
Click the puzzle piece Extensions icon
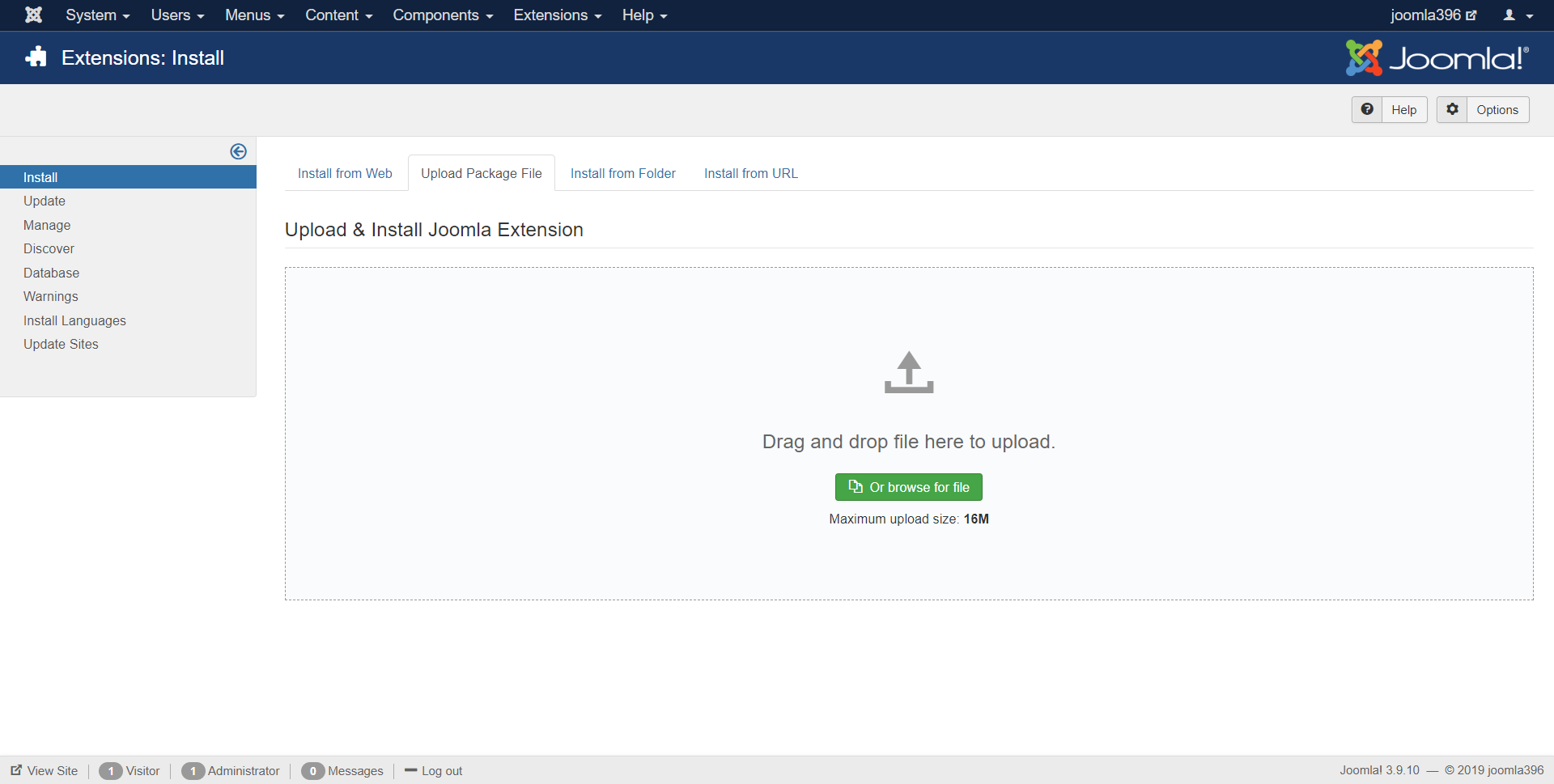pyautogui.click(x=36, y=57)
